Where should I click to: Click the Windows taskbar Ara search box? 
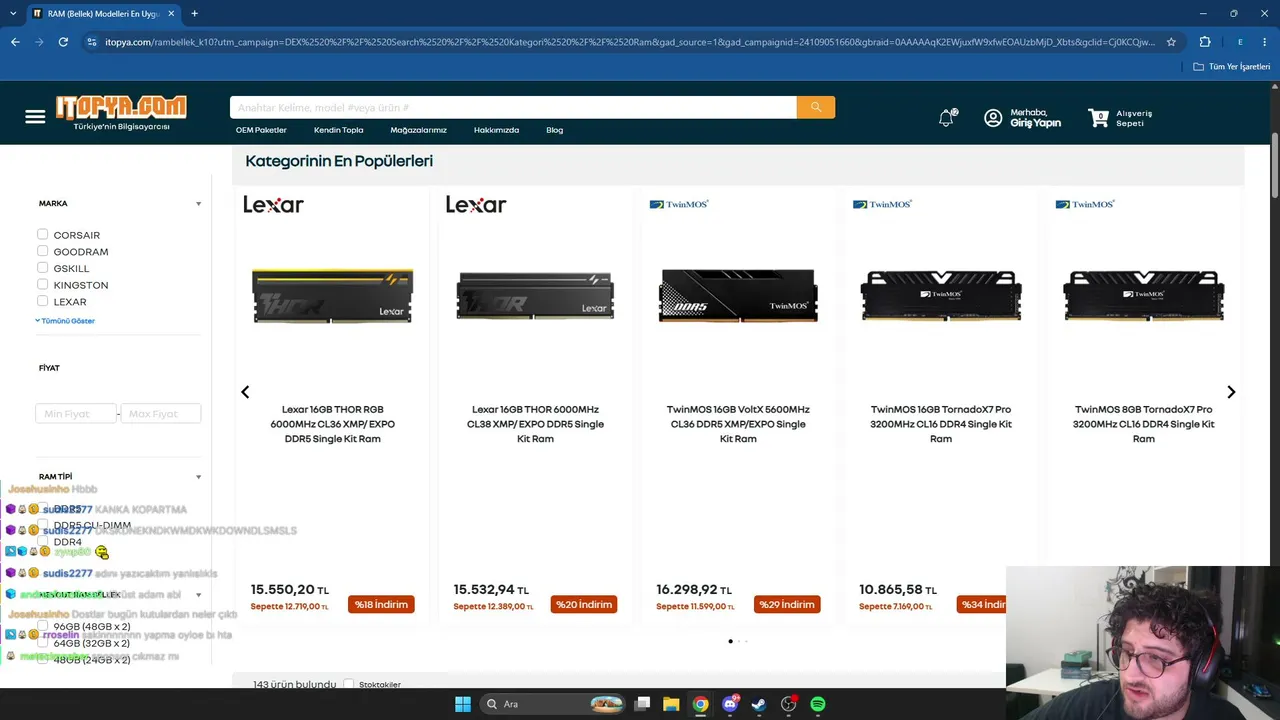552,704
